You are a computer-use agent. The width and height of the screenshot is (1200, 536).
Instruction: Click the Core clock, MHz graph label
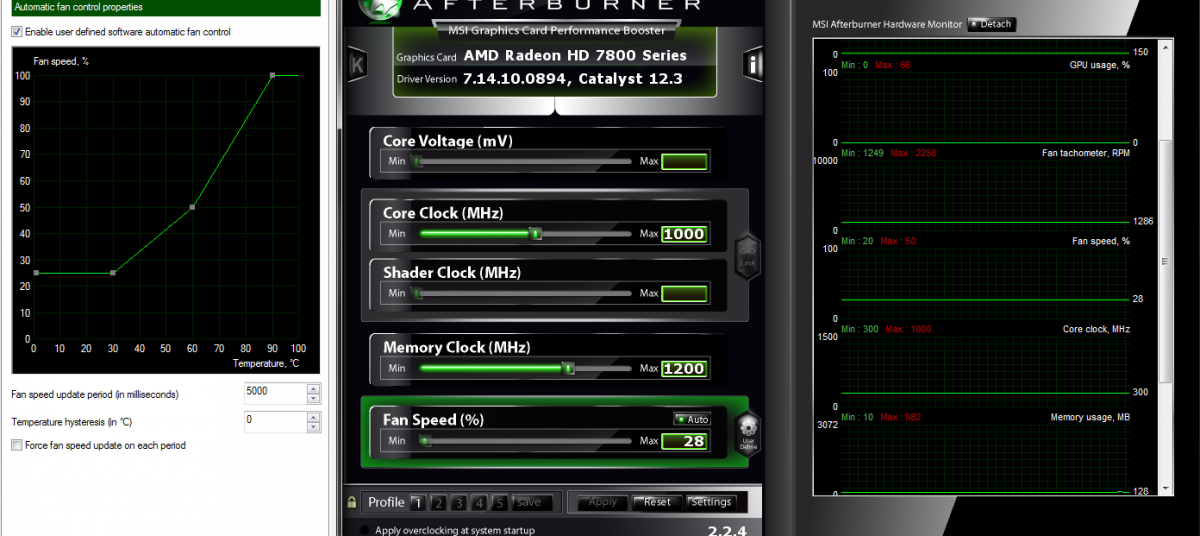point(1096,329)
